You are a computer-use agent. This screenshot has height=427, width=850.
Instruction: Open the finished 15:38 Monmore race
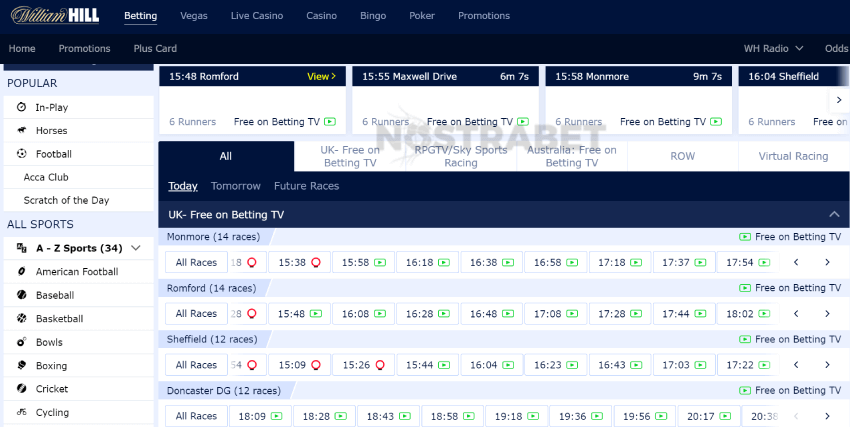click(299, 262)
